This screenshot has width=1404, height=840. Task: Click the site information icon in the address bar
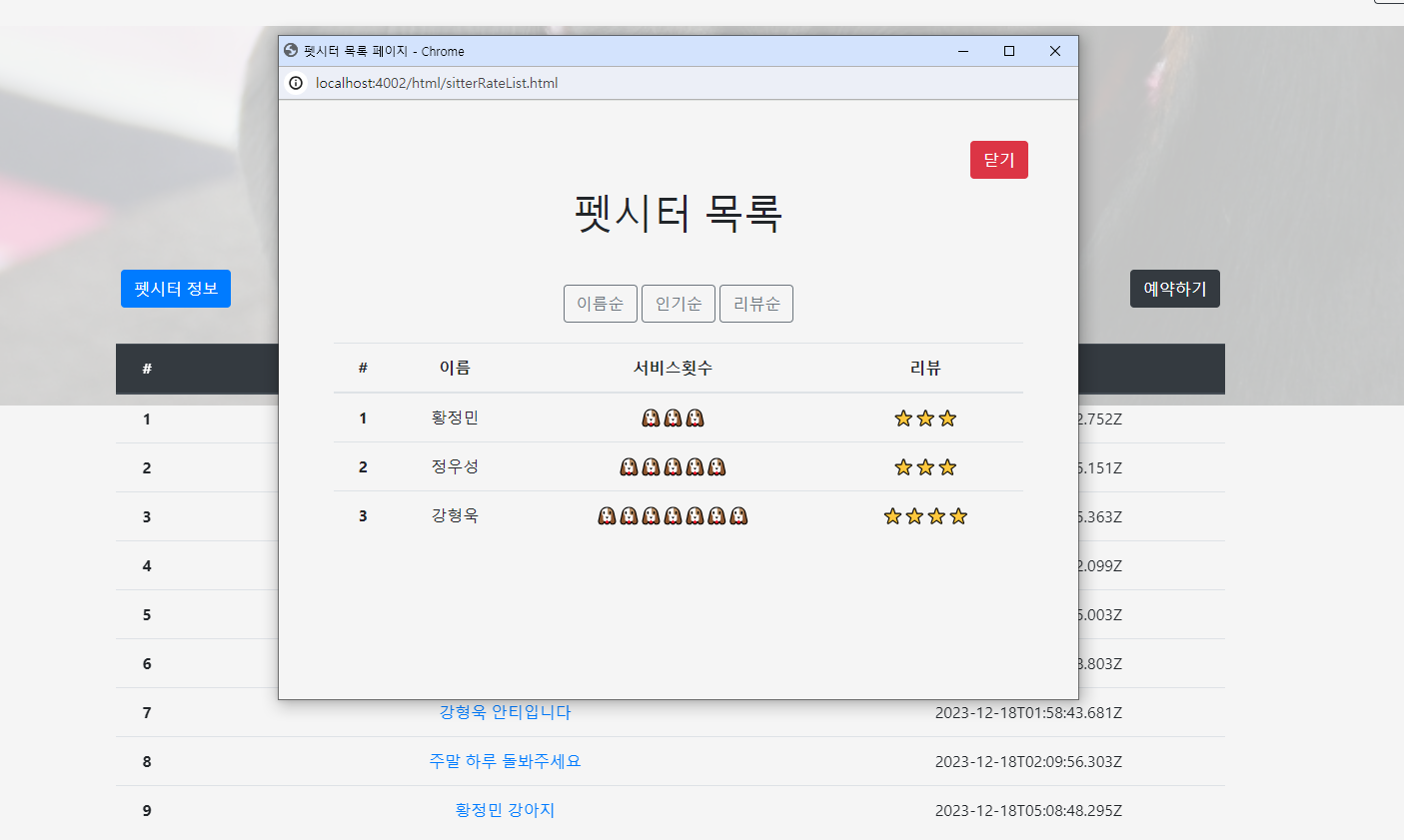point(295,84)
